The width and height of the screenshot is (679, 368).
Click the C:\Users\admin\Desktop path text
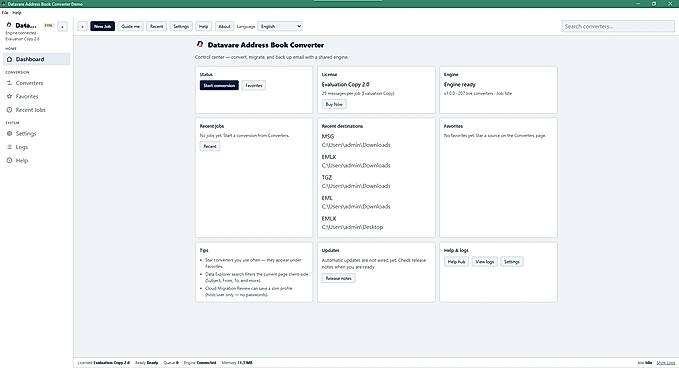tap(352, 227)
